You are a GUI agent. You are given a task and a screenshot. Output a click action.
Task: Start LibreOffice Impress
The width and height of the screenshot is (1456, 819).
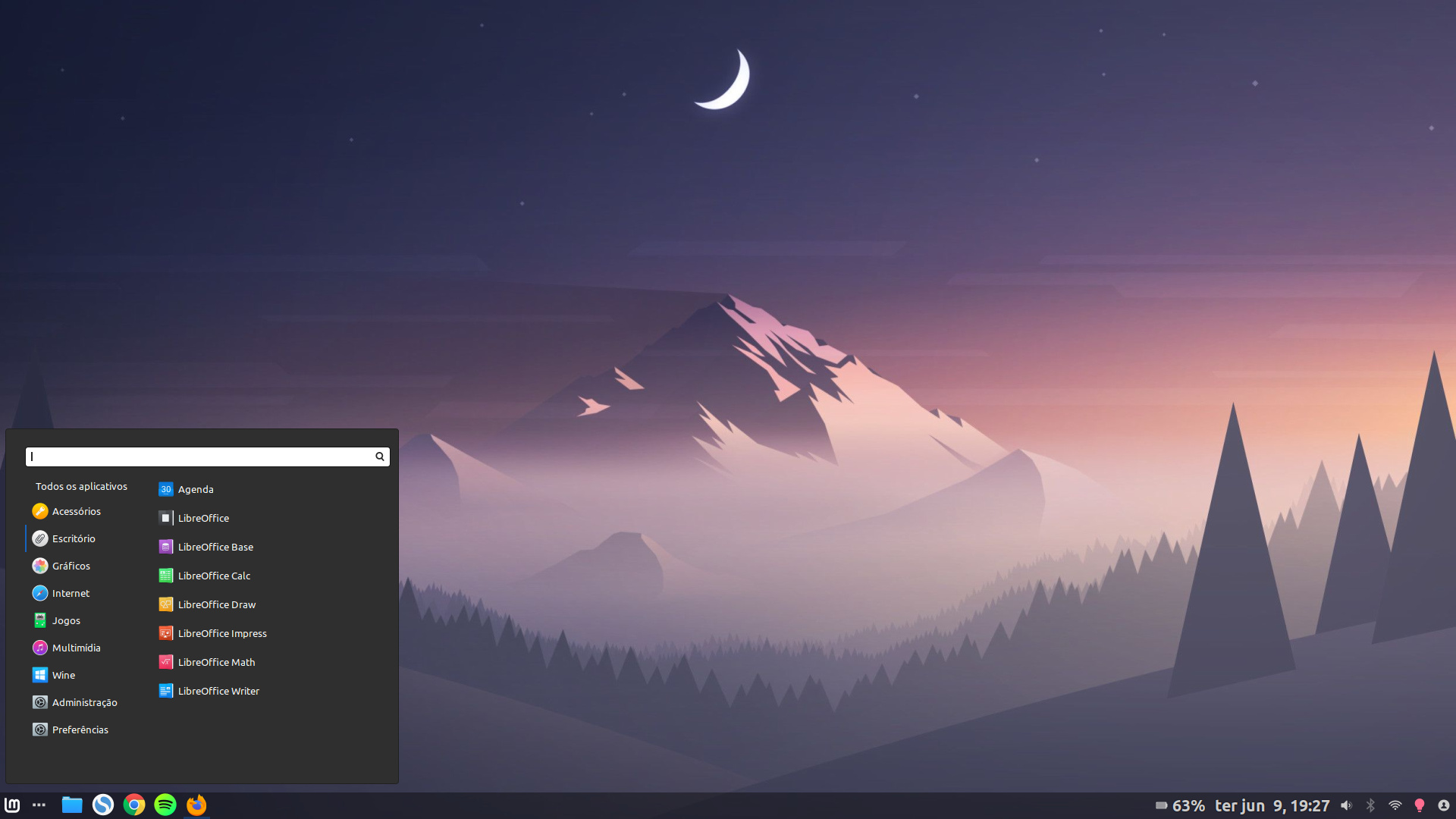pyautogui.click(x=221, y=633)
